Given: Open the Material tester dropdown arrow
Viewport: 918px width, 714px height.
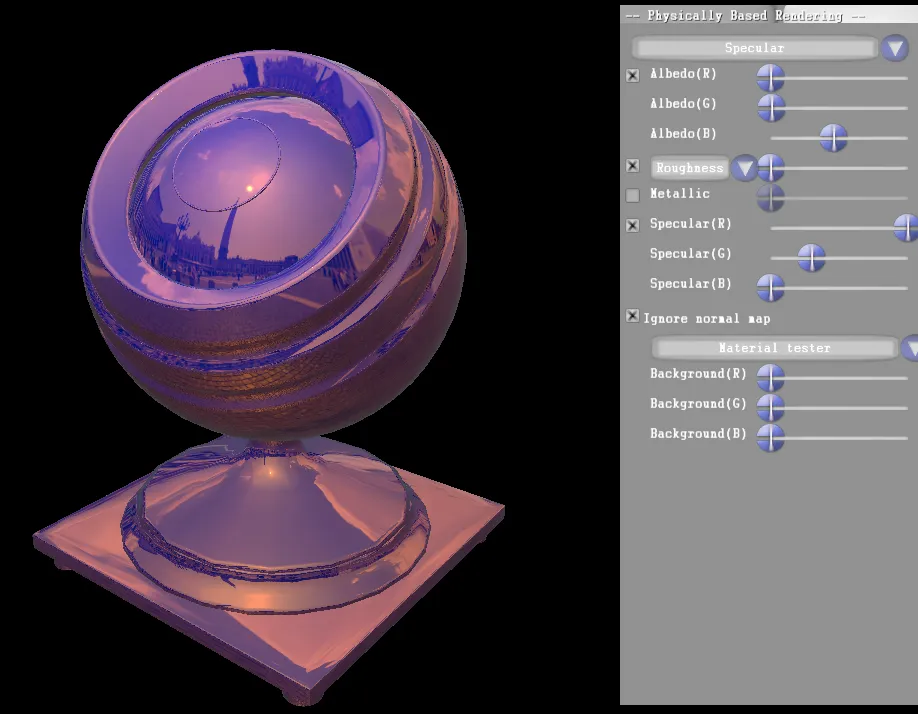Looking at the screenshot, I should click(910, 348).
